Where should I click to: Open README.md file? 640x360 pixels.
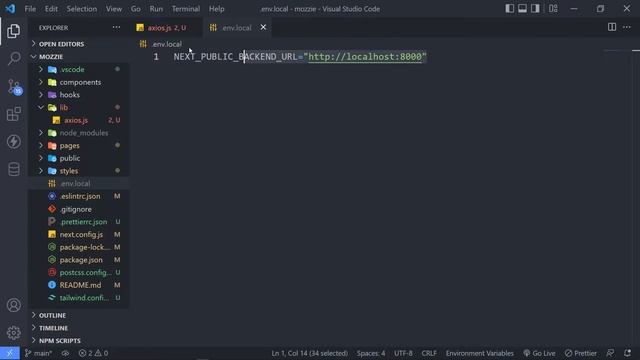(79, 285)
